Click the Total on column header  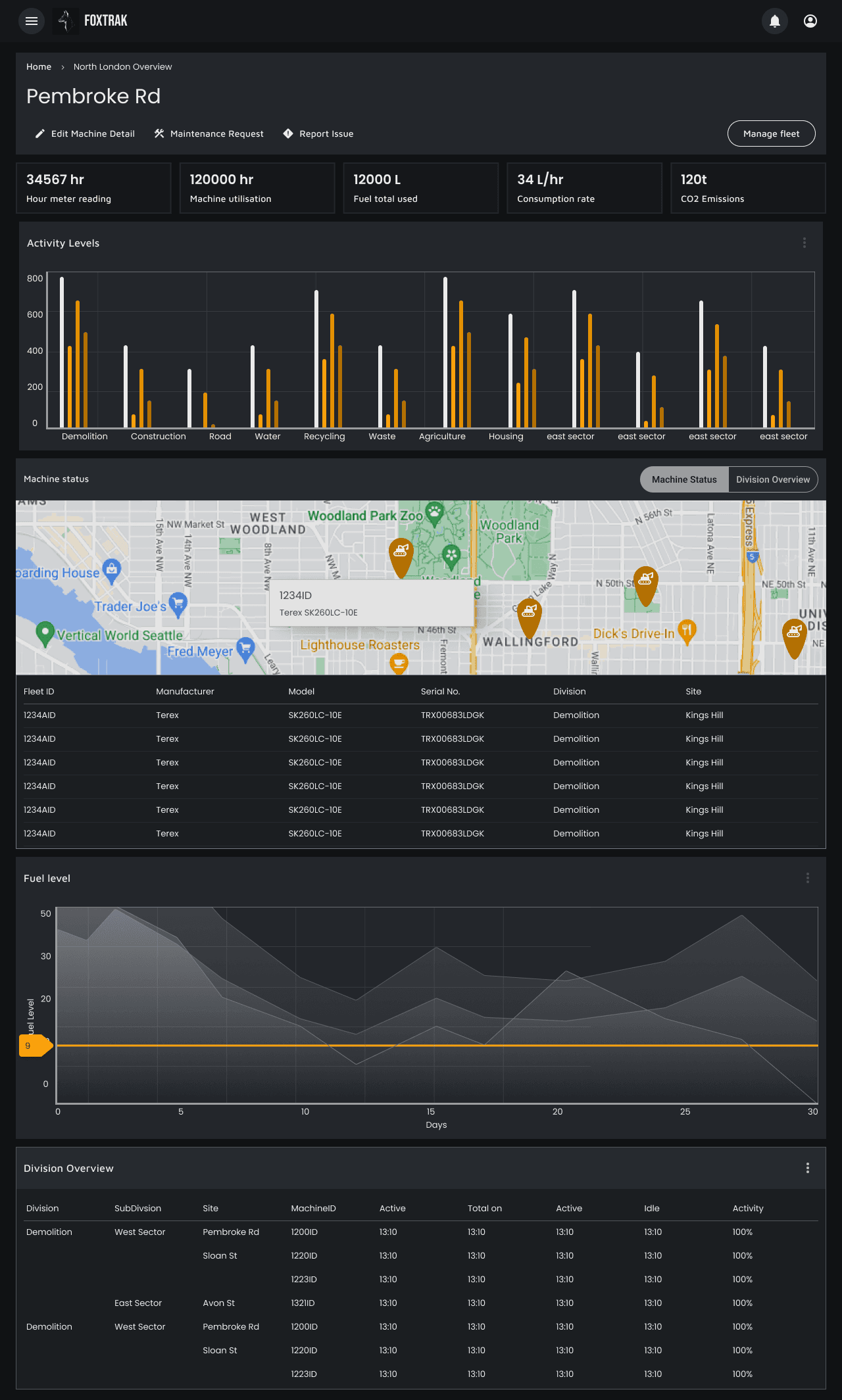tap(485, 1208)
